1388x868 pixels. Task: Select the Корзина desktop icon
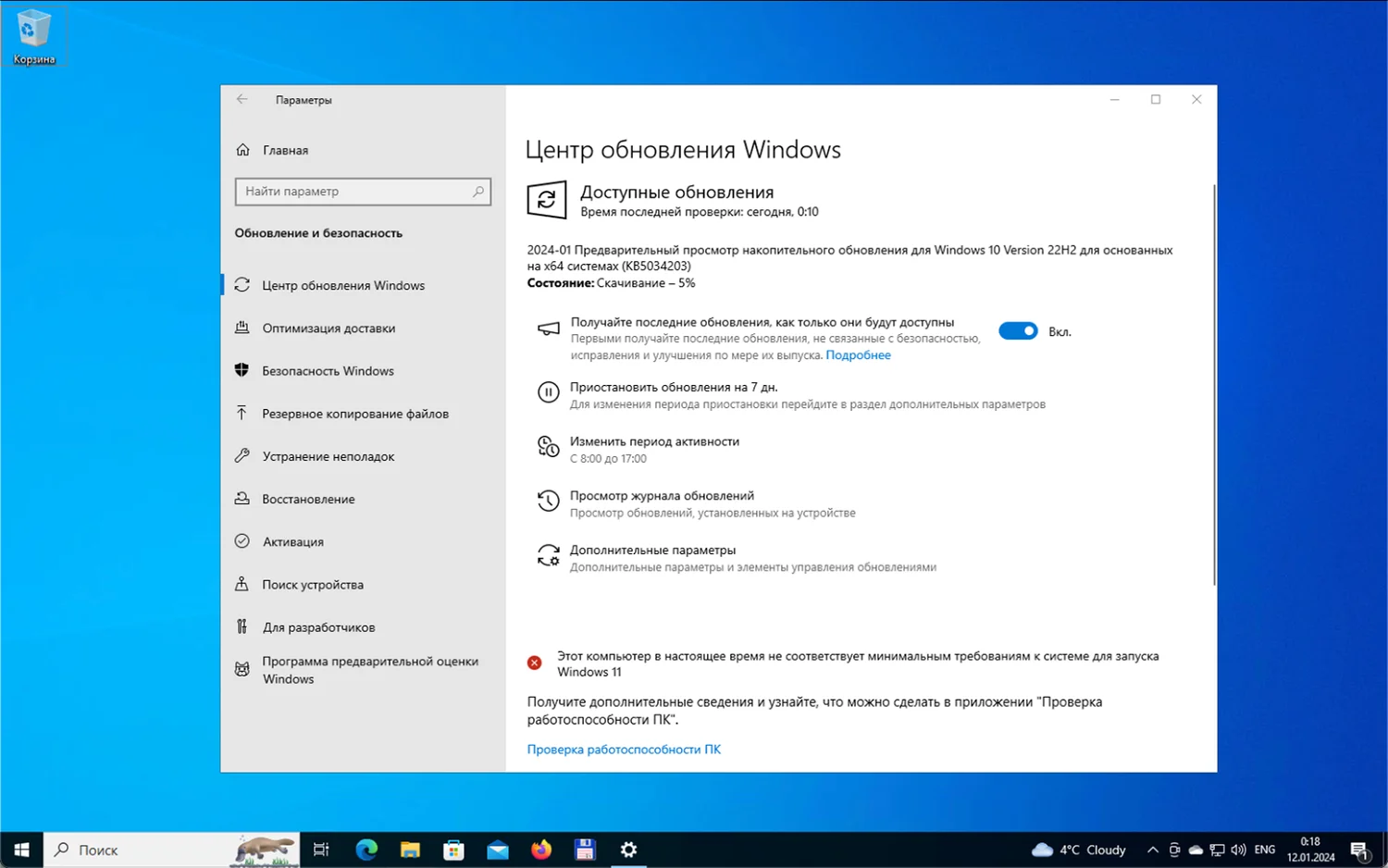[x=34, y=37]
